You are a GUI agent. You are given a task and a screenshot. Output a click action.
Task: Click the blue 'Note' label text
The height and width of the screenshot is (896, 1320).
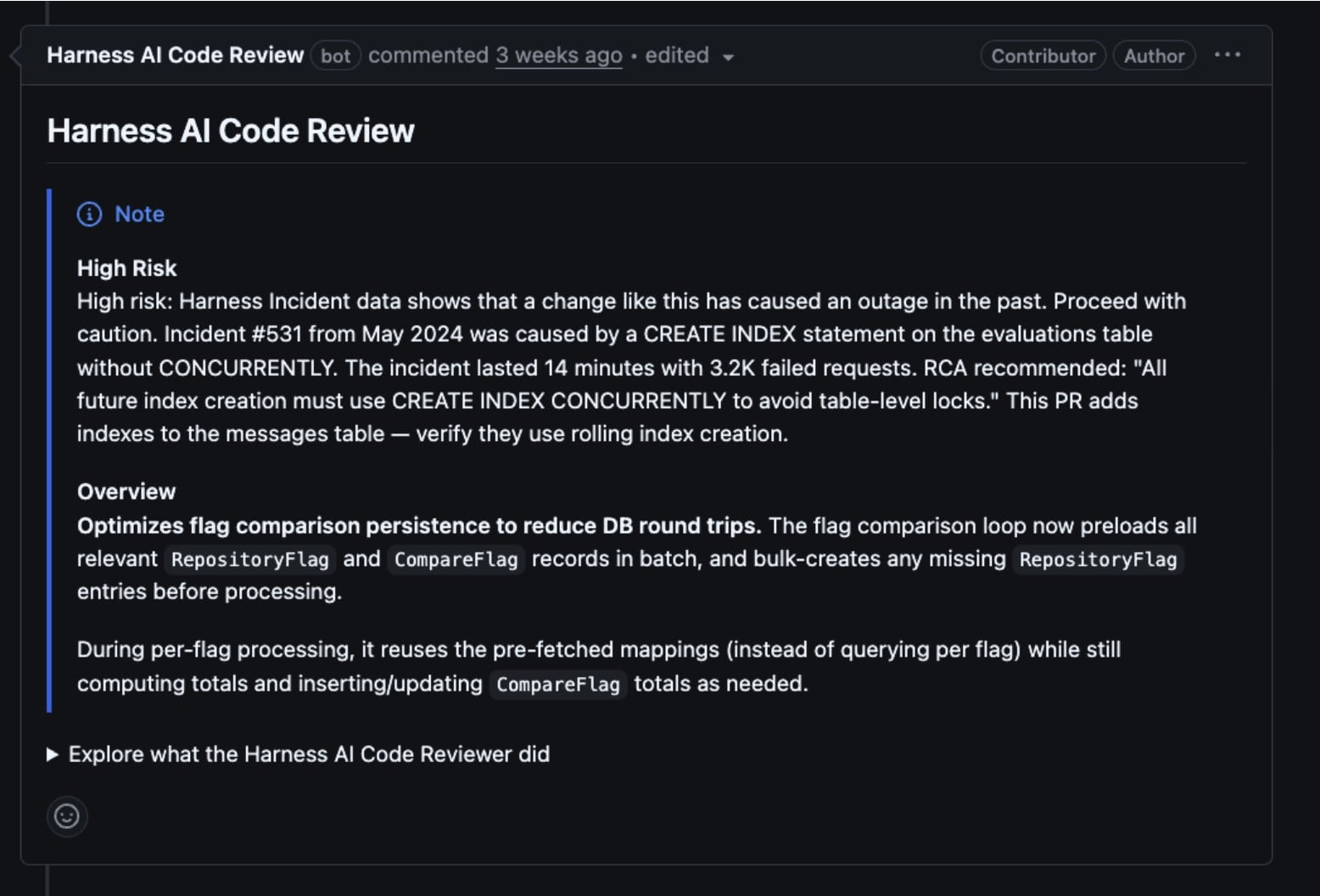139,214
